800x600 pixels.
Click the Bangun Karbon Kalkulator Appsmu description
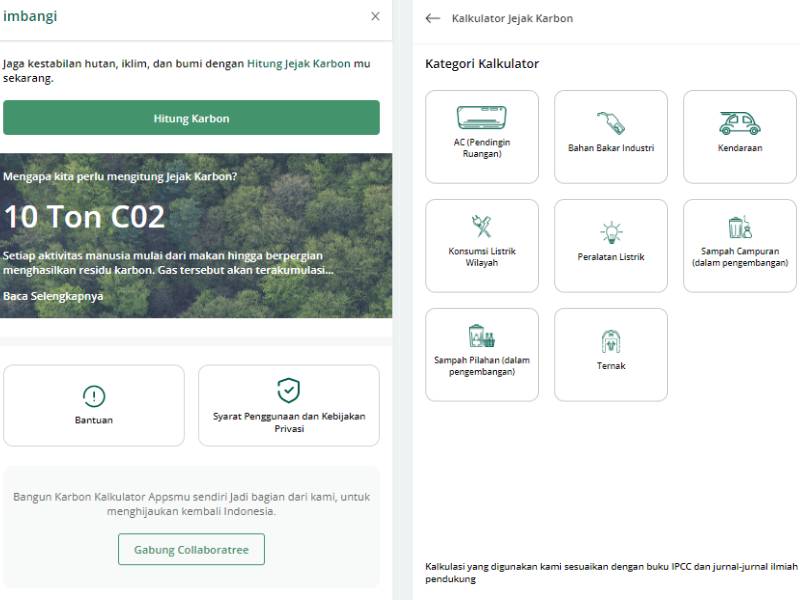[191, 504]
